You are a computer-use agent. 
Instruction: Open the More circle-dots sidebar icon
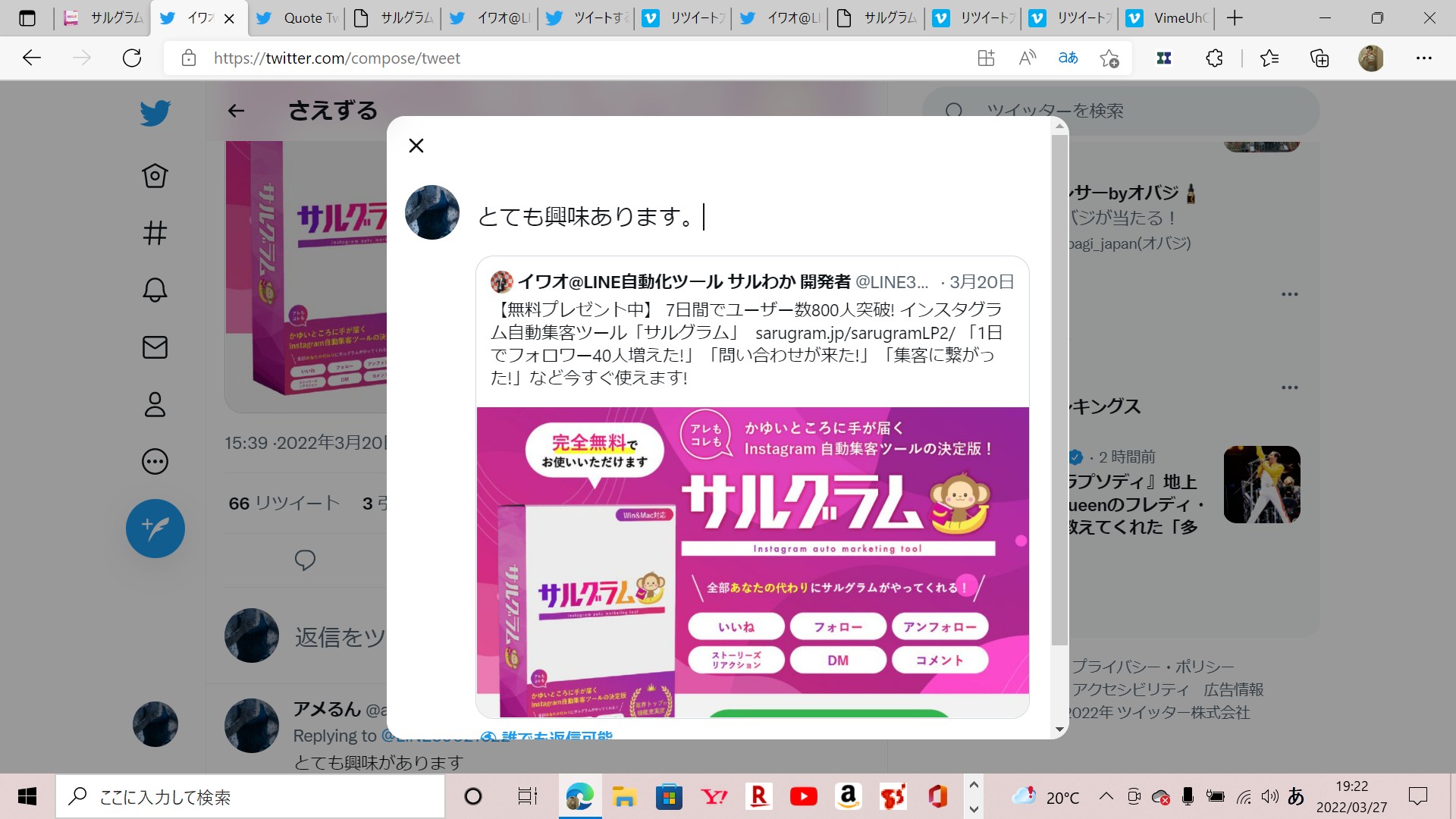[x=155, y=461]
